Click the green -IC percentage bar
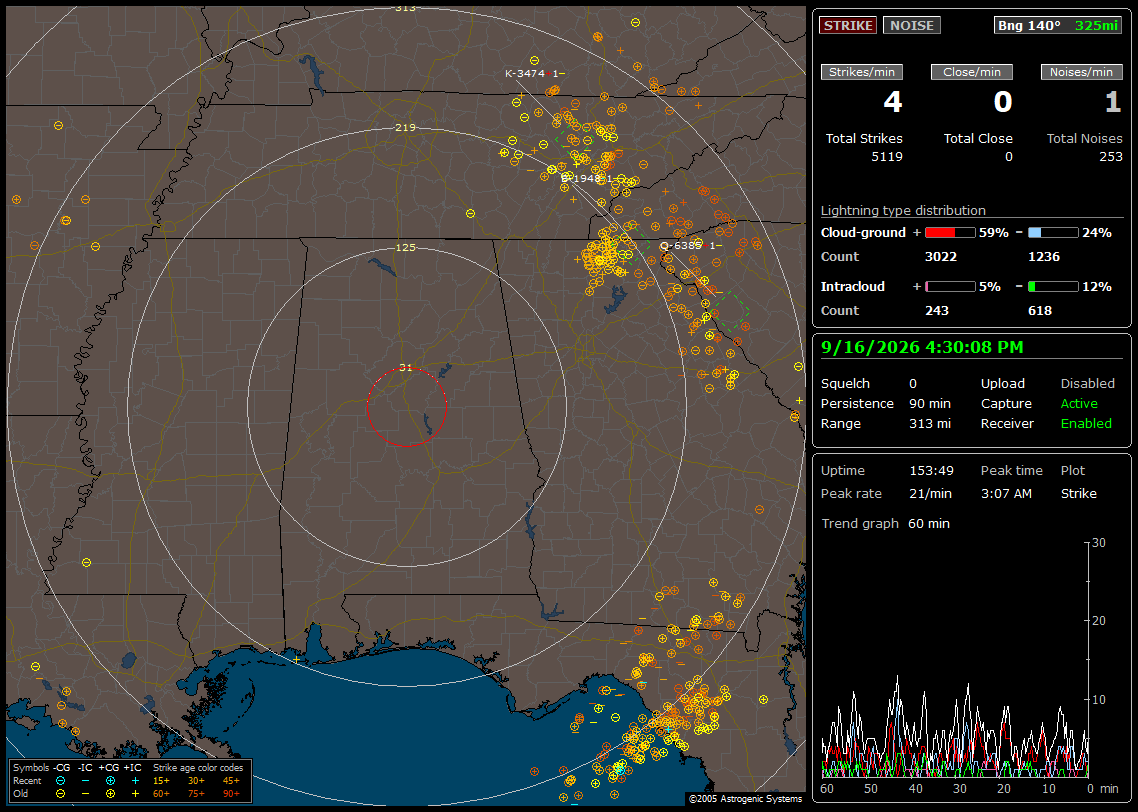 coord(1053,287)
